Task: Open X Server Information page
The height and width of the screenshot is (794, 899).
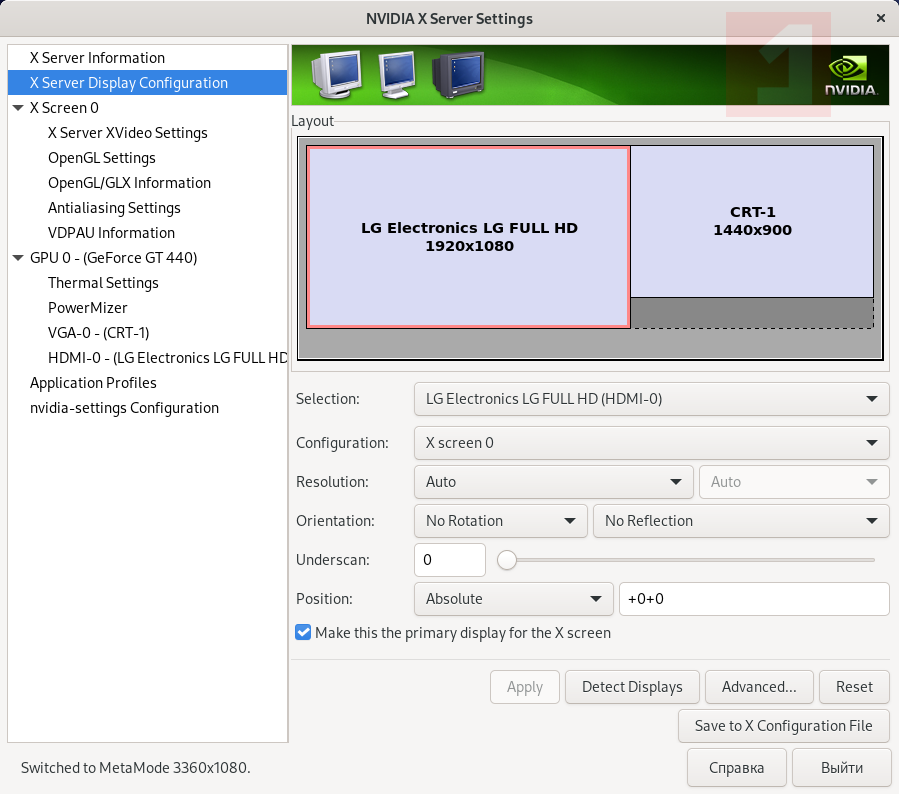Action: click(x=147, y=58)
